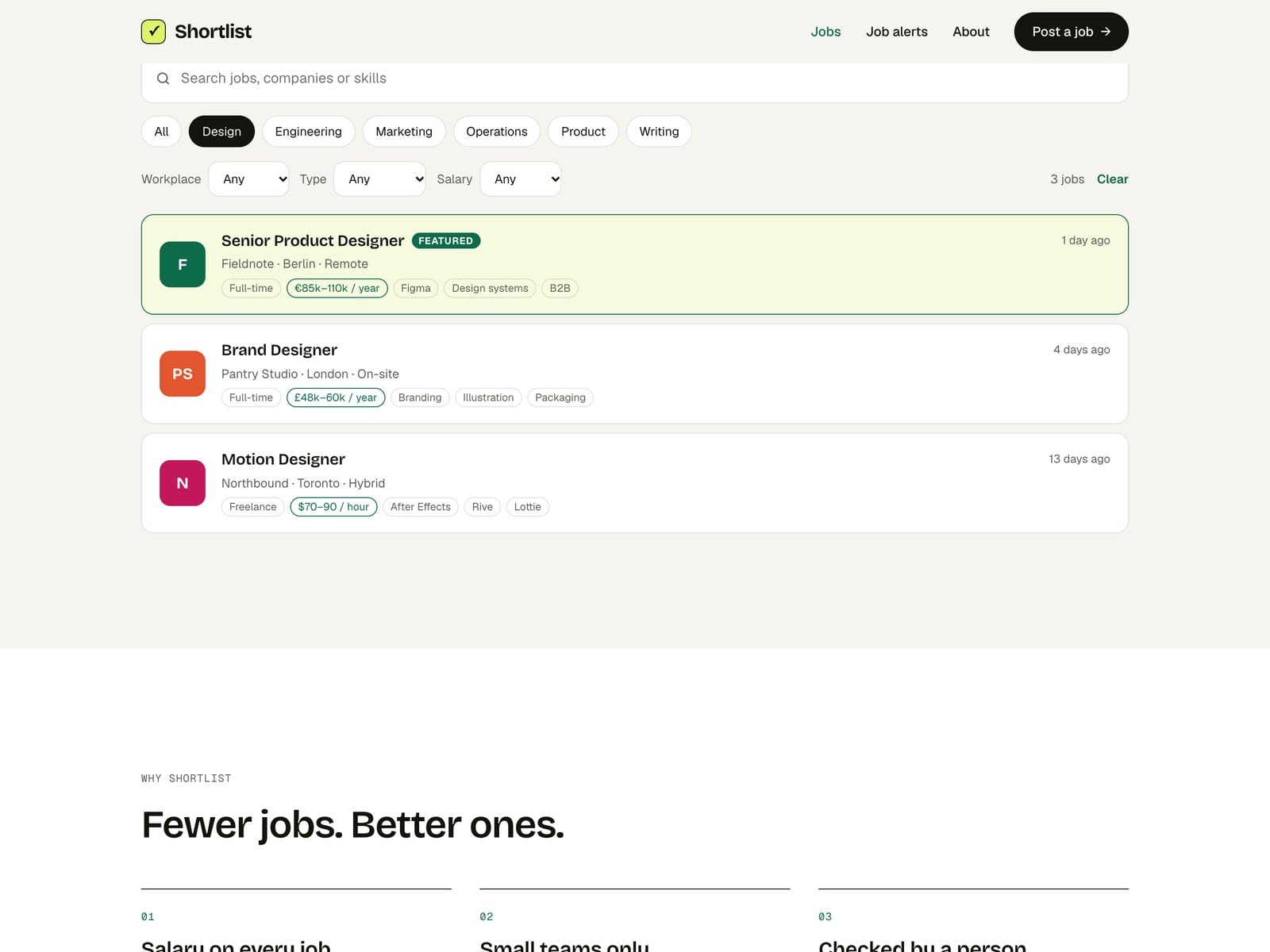Open the Pantry Studio orange PS logo
Screen dimensions: 1270x952
(x=183, y=374)
